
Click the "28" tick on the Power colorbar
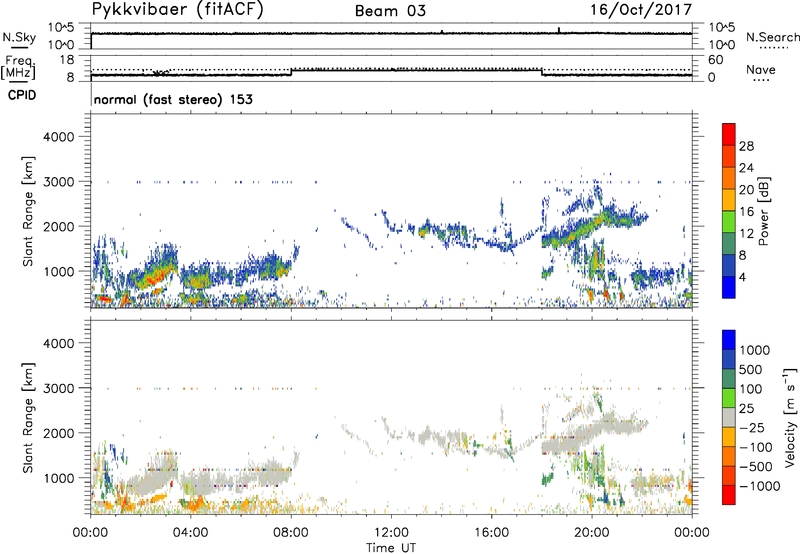click(x=746, y=146)
